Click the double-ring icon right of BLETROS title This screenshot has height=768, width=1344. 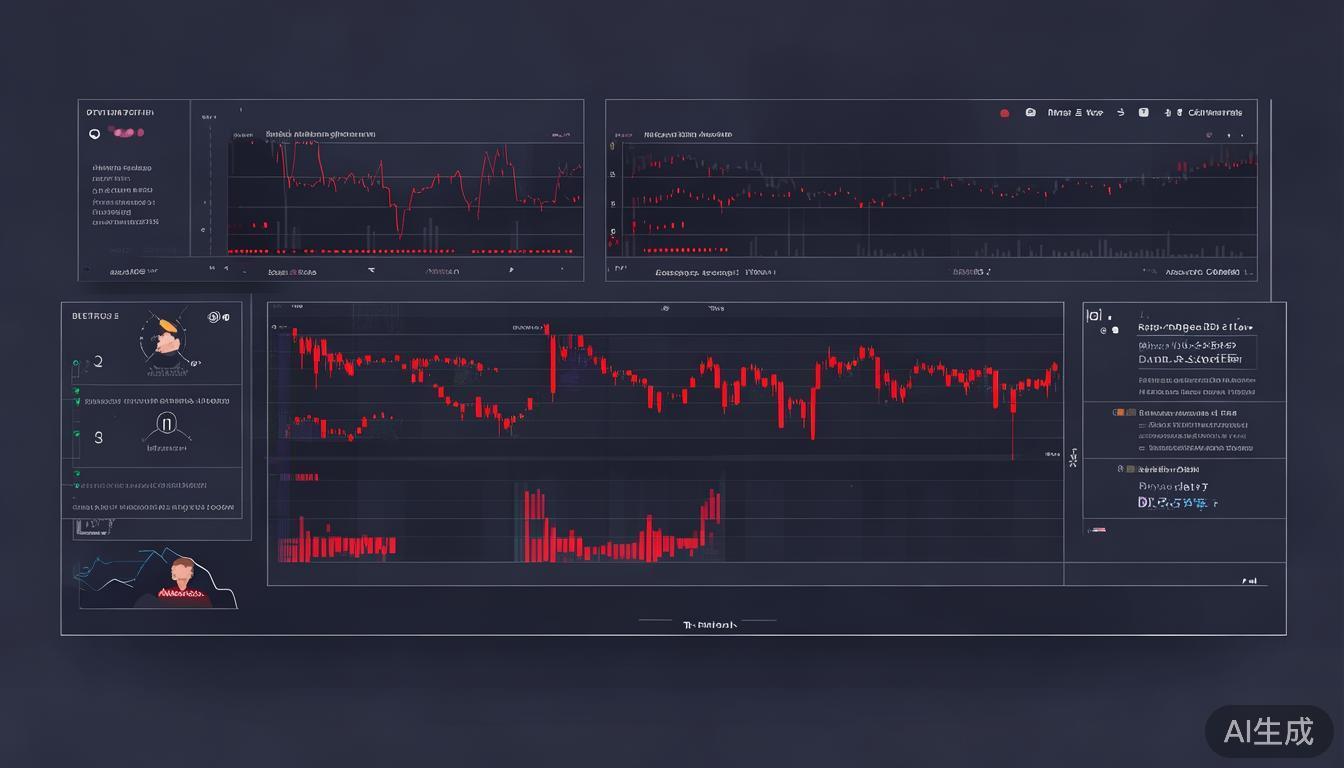tap(215, 317)
